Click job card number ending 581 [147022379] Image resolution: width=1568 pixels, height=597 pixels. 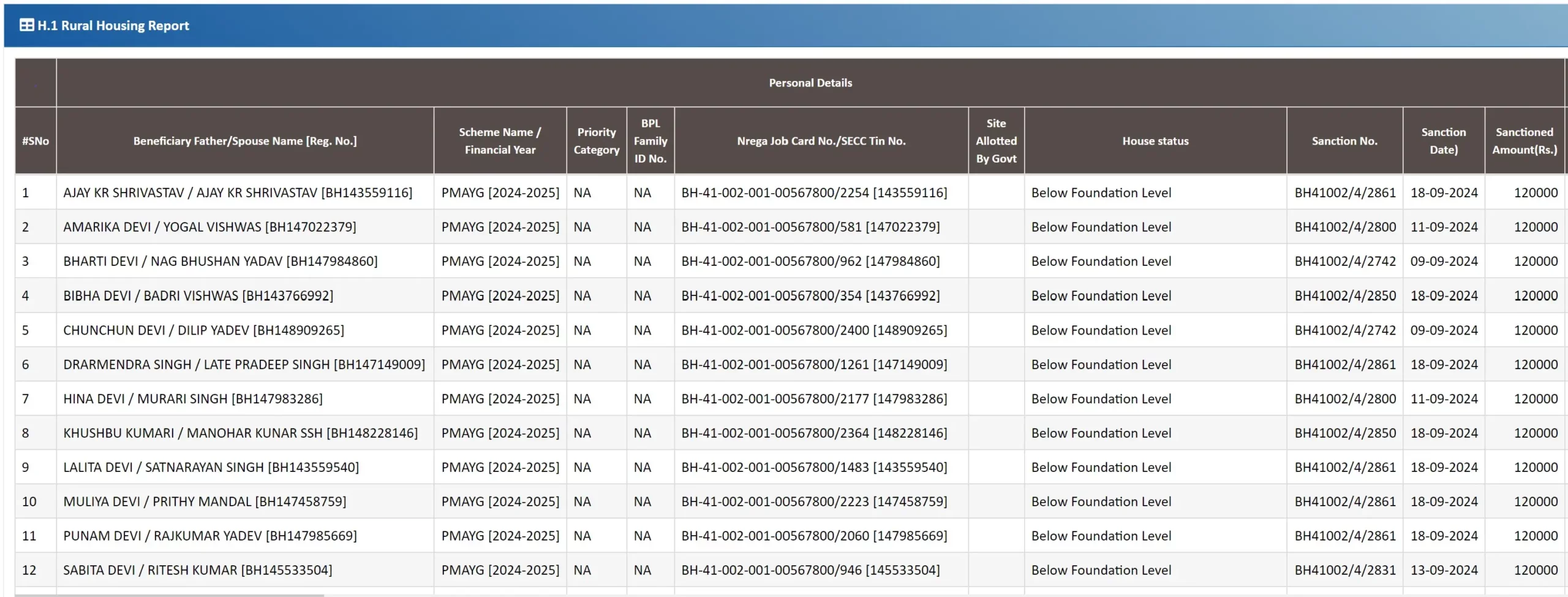(810, 227)
